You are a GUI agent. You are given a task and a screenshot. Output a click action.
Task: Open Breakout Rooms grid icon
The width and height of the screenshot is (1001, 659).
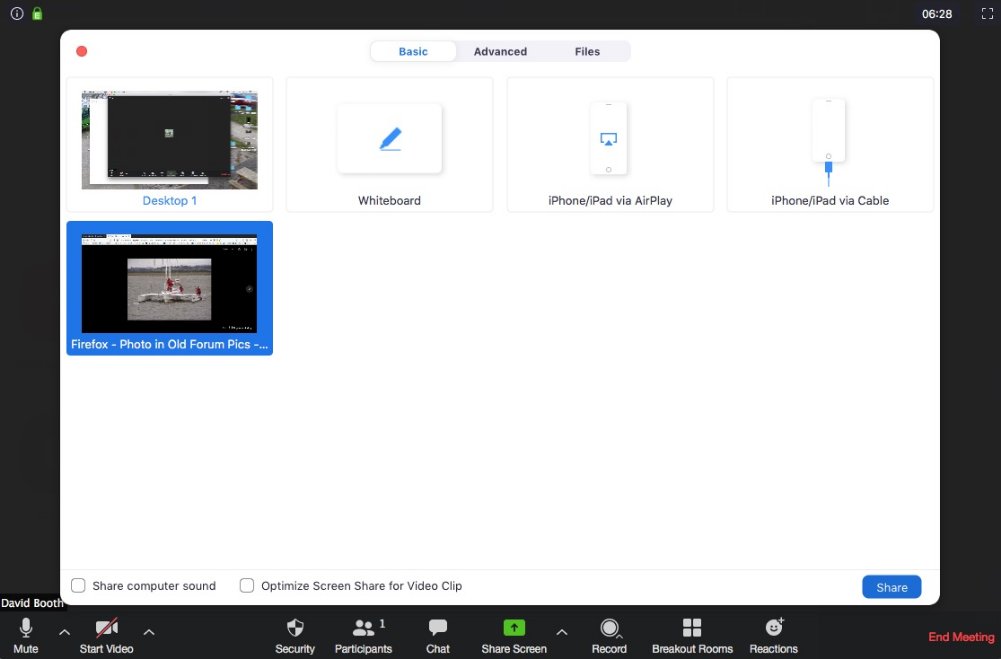tap(692, 628)
